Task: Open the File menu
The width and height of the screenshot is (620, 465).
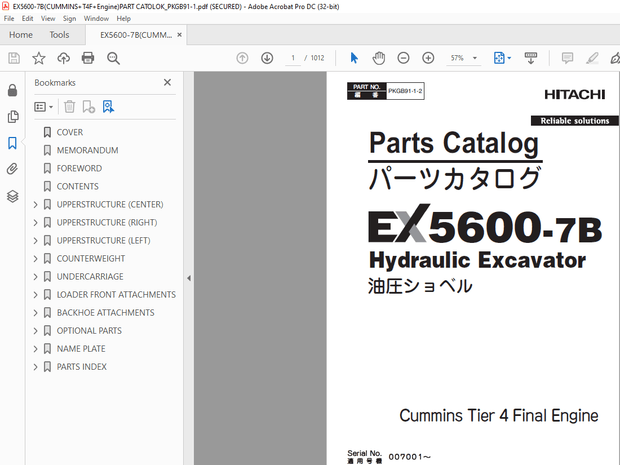Action: (9, 19)
